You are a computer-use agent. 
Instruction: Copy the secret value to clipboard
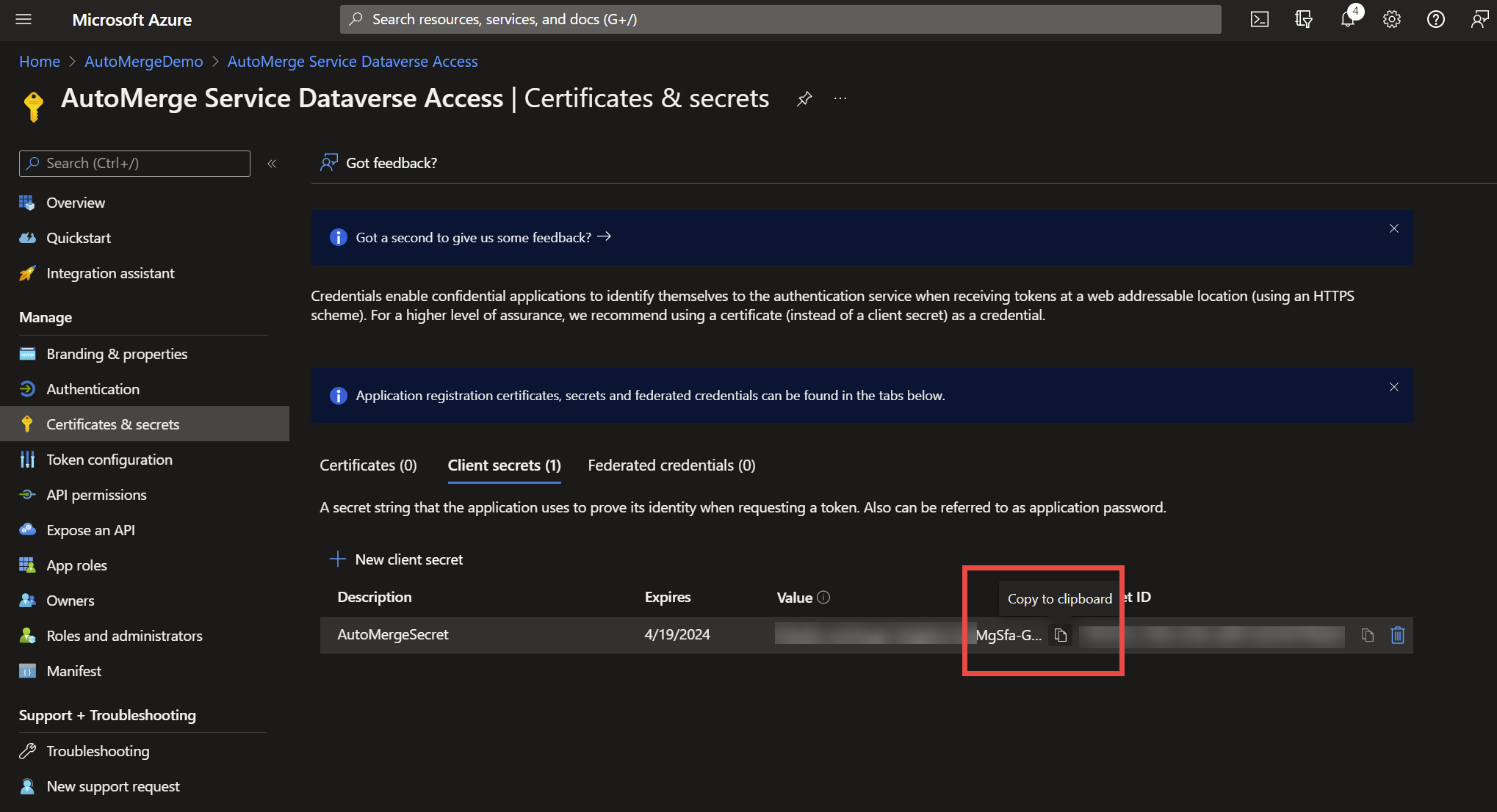tap(1061, 635)
